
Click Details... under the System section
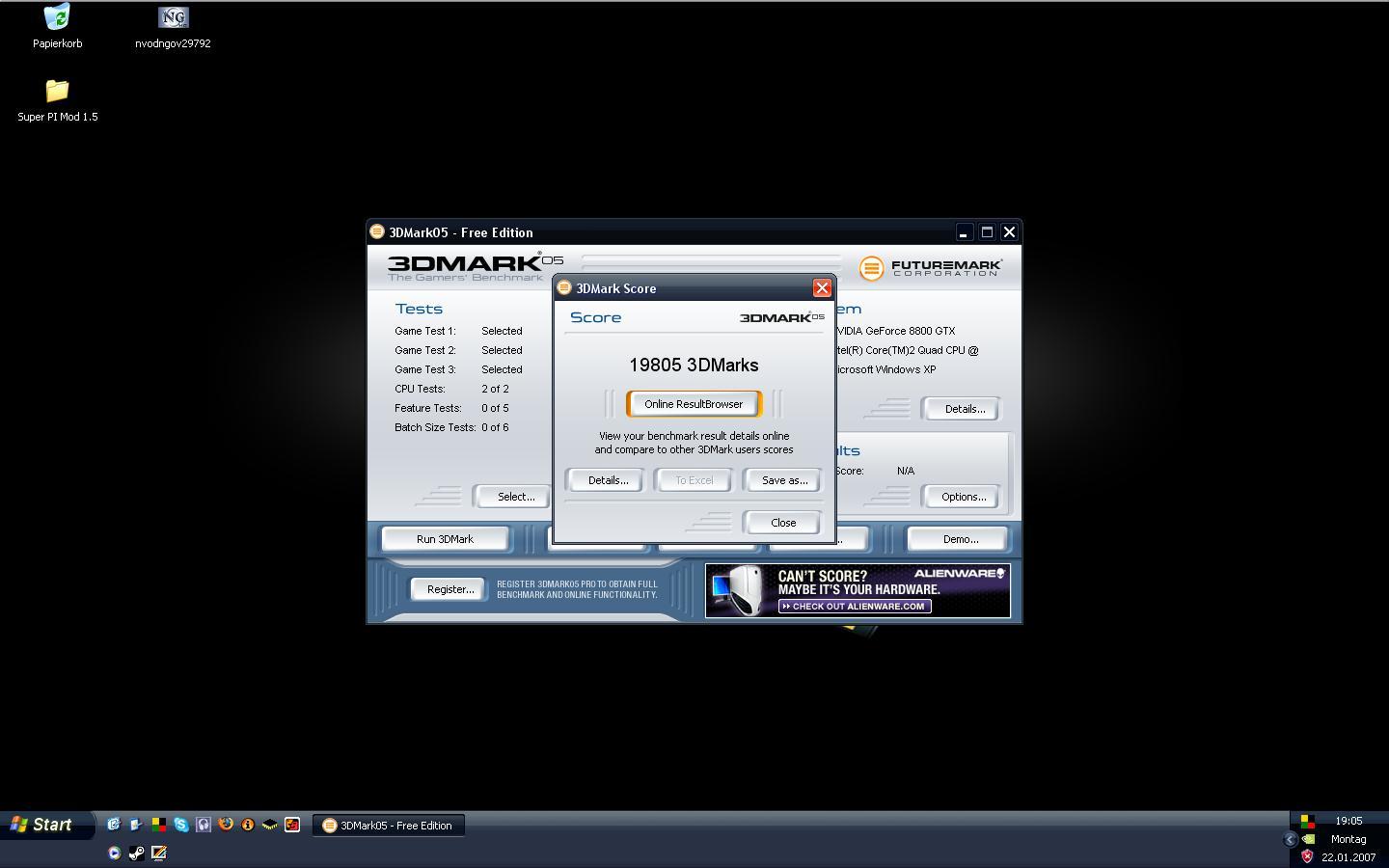point(964,409)
